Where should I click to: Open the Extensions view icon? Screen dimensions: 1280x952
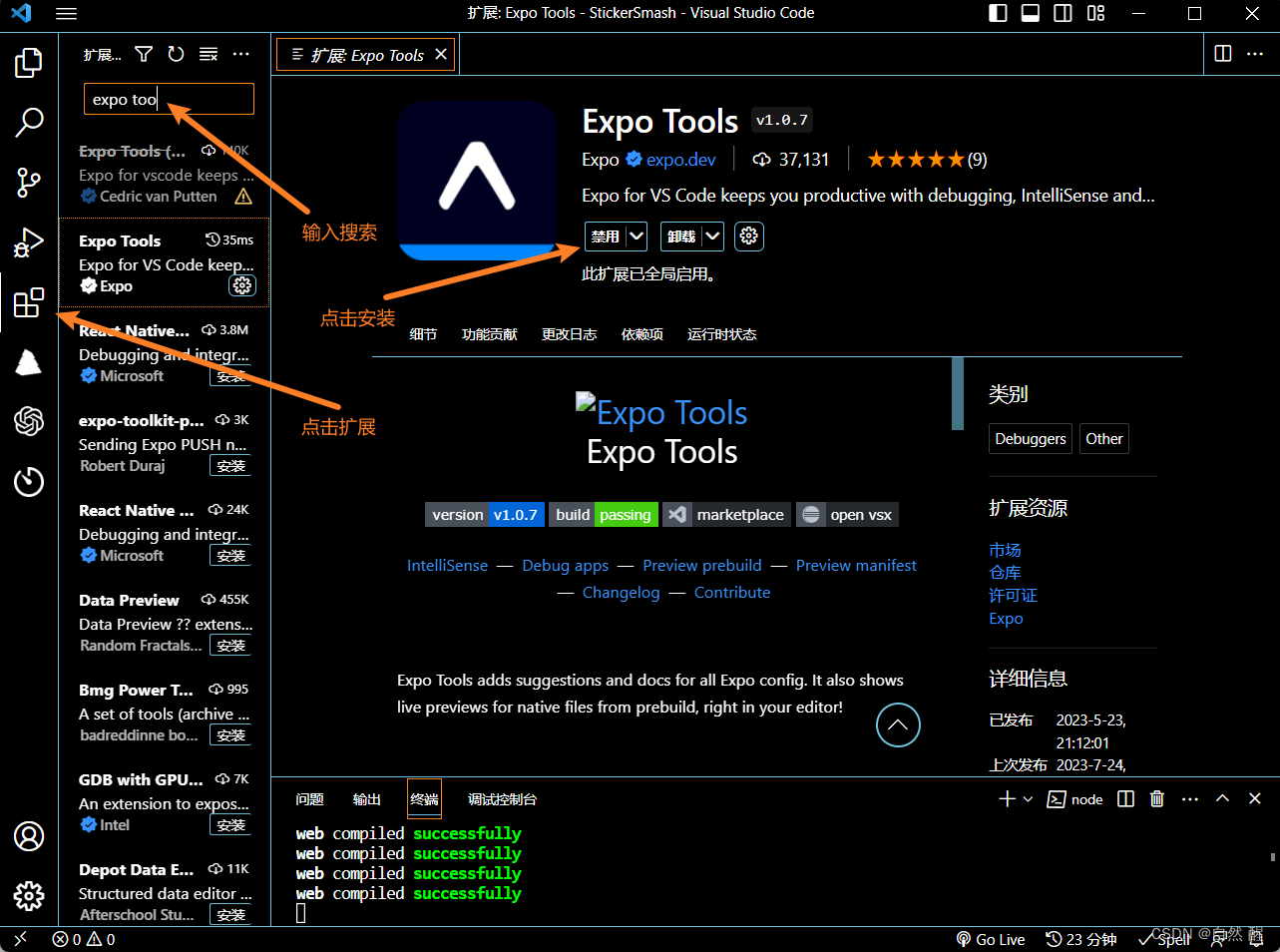[x=29, y=302]
